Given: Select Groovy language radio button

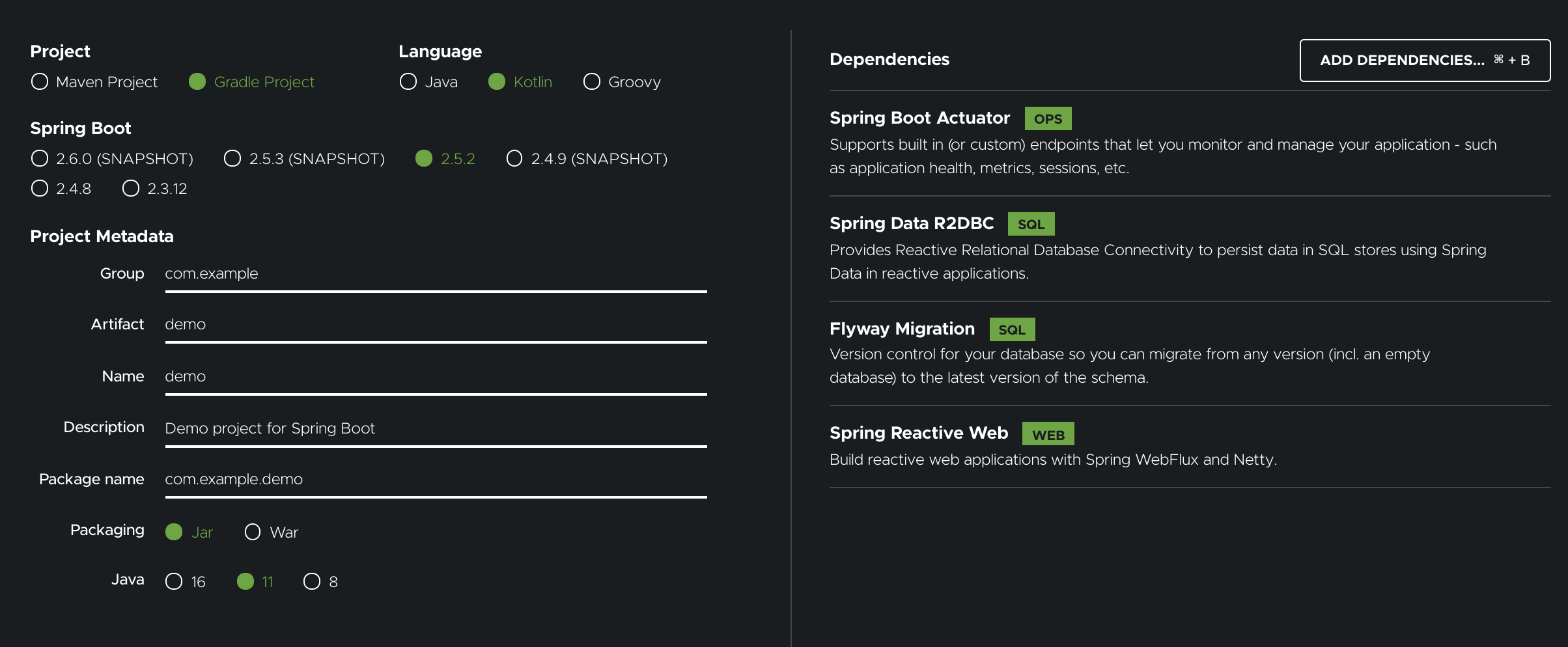Looking at the screenshot, I should (x=592, y=82).
